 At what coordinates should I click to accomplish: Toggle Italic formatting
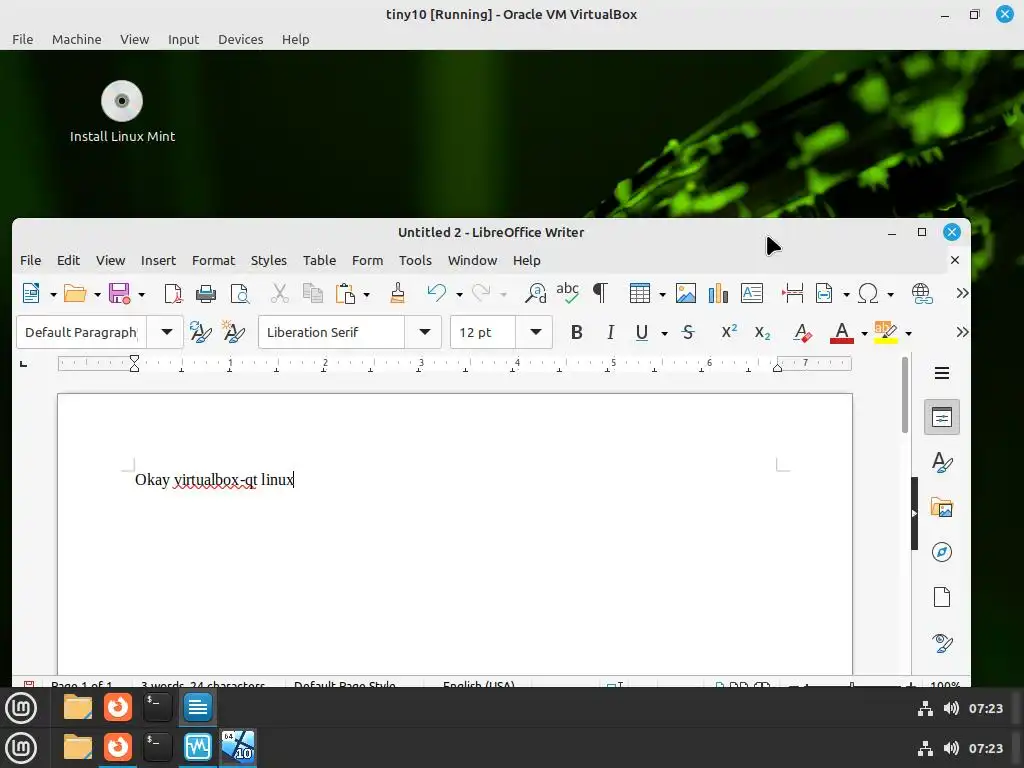click(x=610, y=332)
